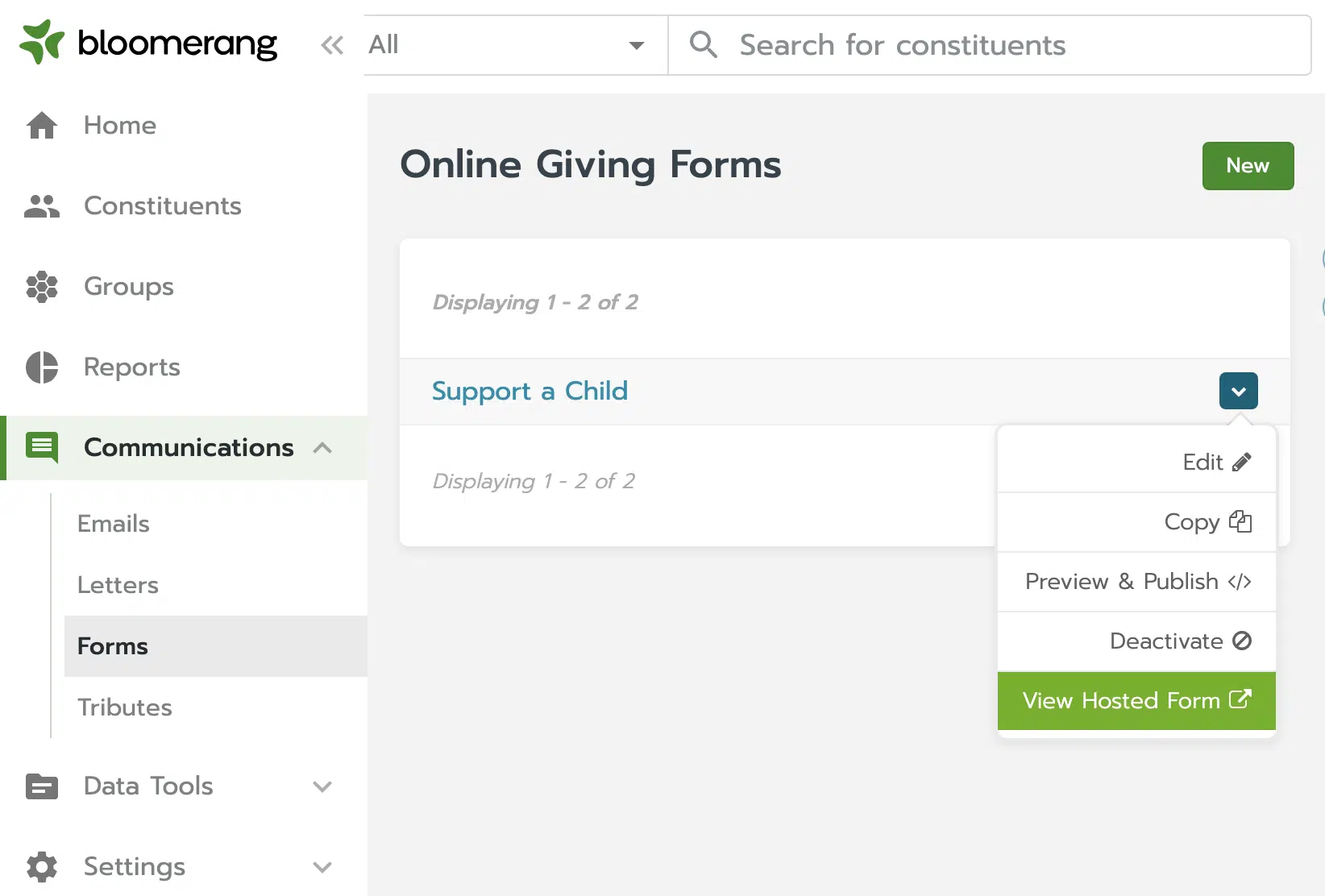Click the Groups cluster icon
The height and width of the screenshot is (896, 1325).
pos(42,287)
